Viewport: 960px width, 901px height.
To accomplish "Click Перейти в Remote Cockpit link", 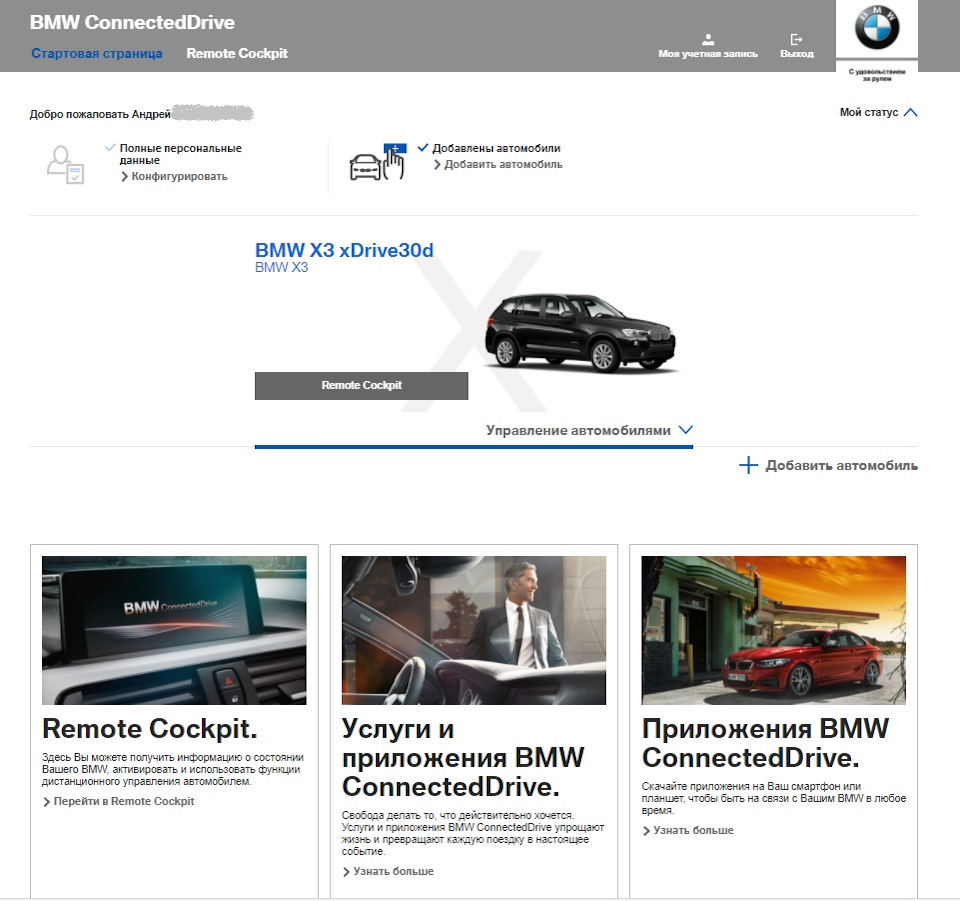I will tap(124, 801).
